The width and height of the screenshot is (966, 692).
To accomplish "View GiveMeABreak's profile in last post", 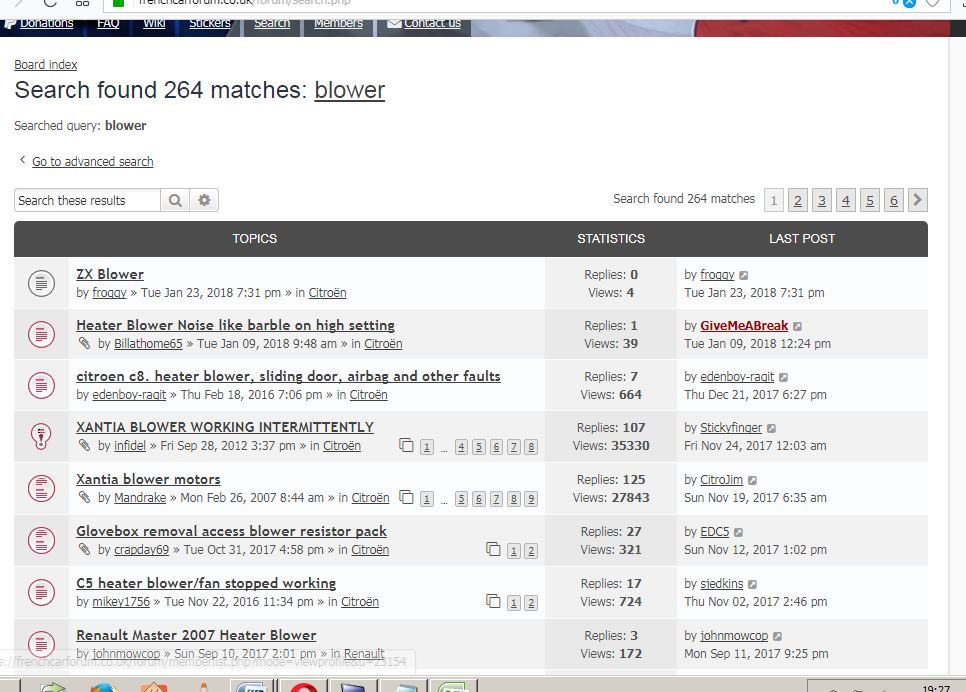I will tap(744, 325).
